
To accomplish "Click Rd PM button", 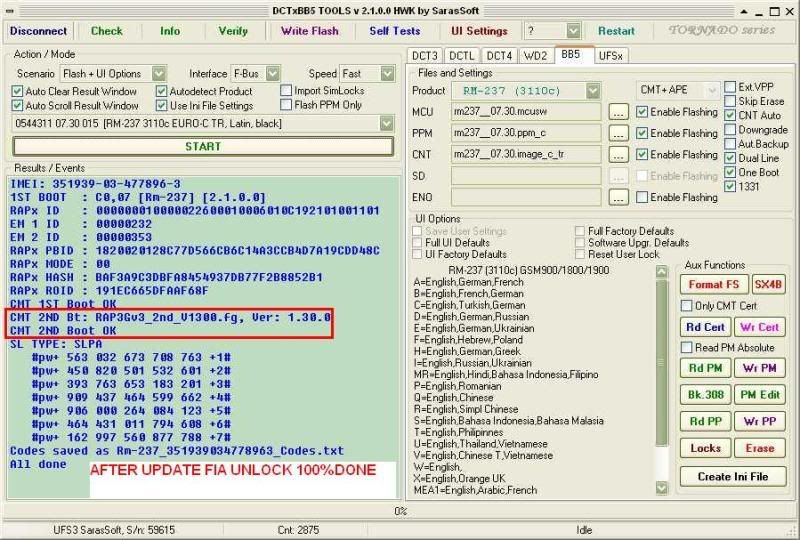I will [x=705, y=368].
